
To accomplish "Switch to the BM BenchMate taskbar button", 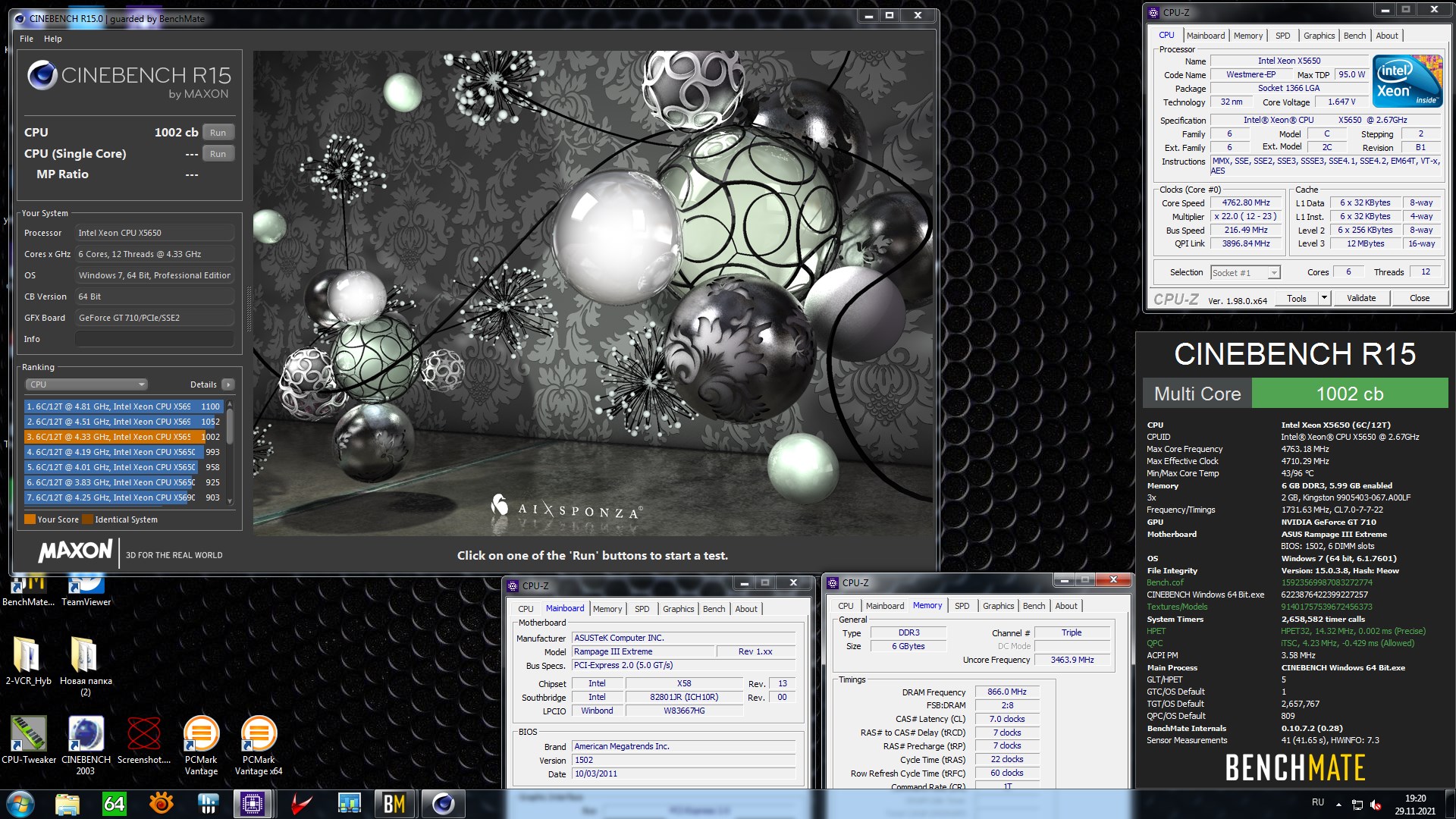I will pos(394,804).
